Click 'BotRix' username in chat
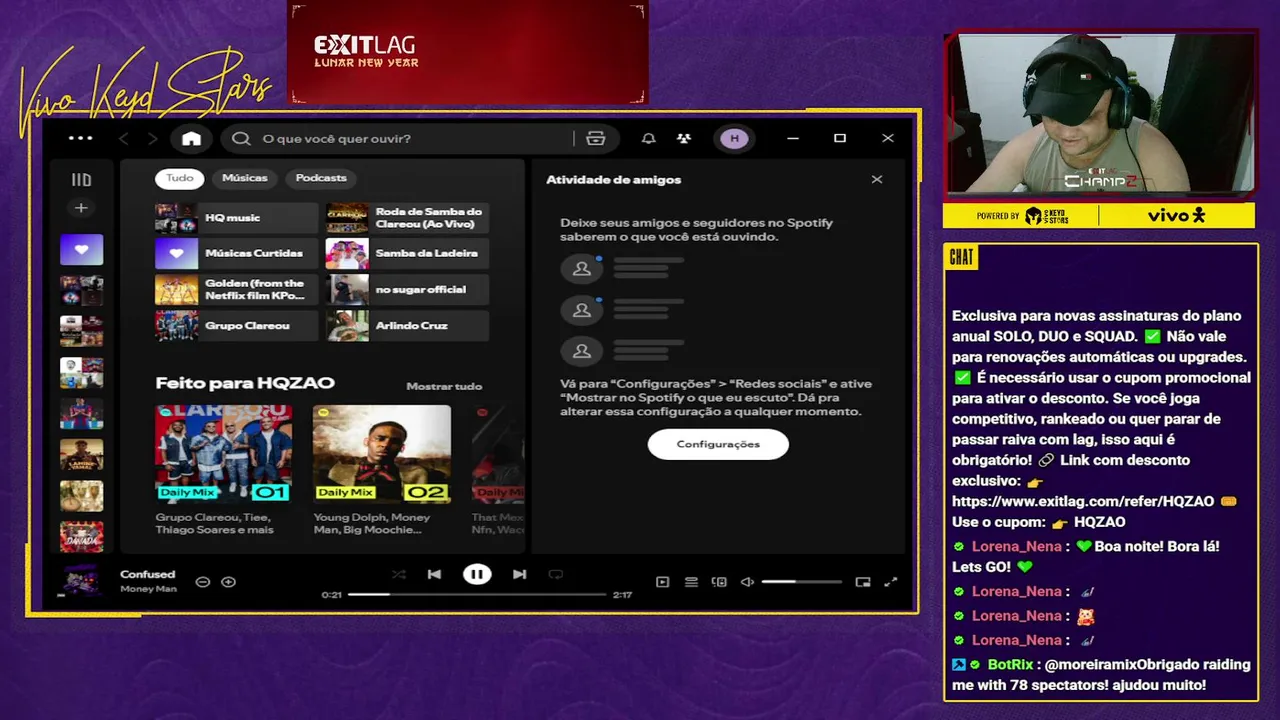The width and height of the screenshot is (1280, 720). point(1010,664)
